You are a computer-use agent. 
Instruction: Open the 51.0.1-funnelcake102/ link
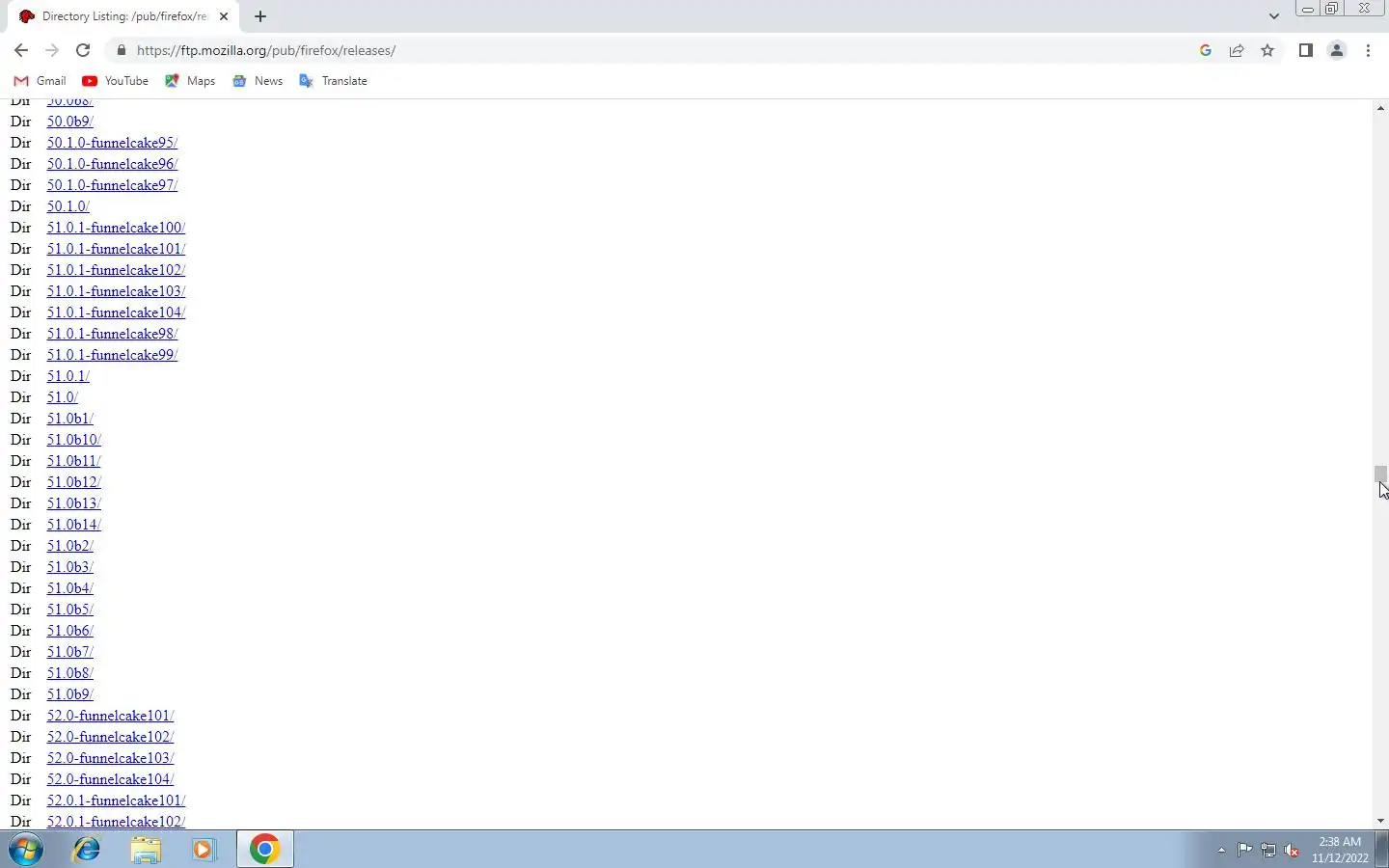point(117,270)
